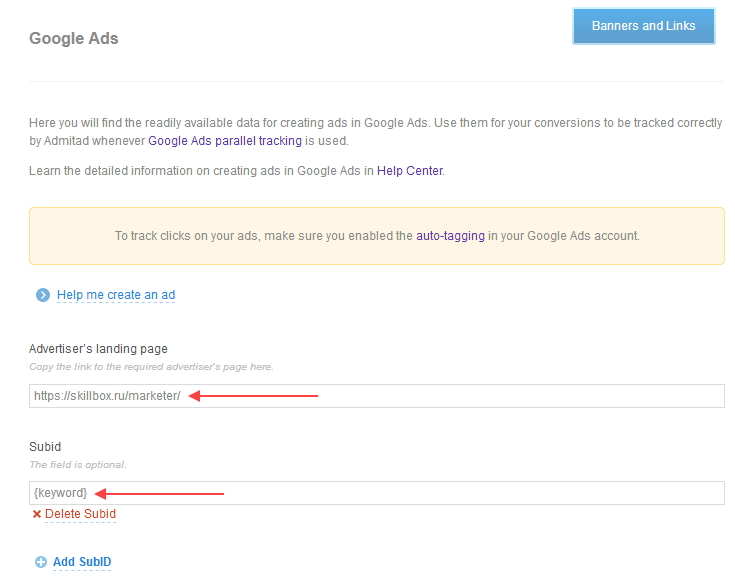This screenshot has width=735, height=583.
Task: Click the Subid field label
Action: click(45, 447)
